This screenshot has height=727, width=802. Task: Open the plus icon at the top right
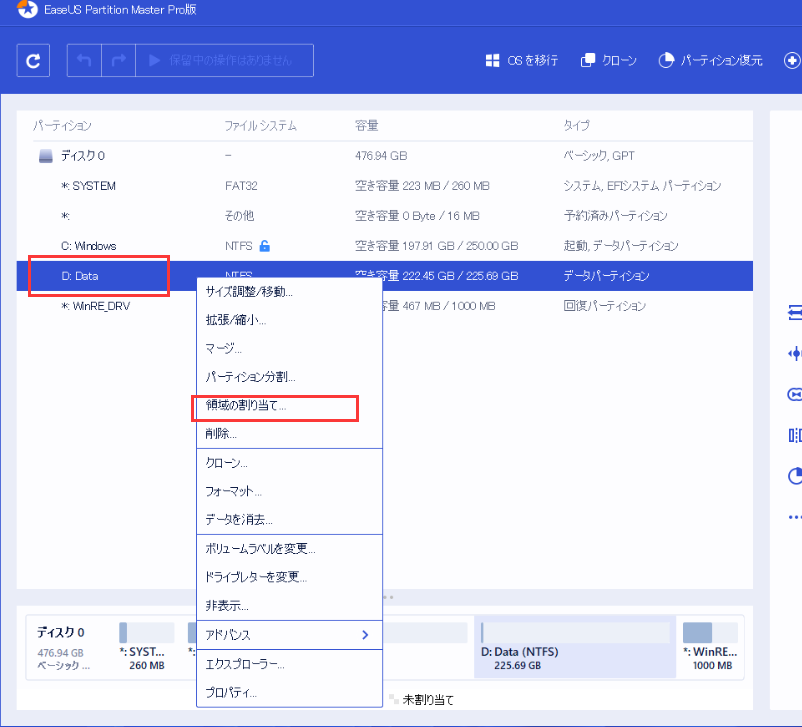(x=791, y=60)
